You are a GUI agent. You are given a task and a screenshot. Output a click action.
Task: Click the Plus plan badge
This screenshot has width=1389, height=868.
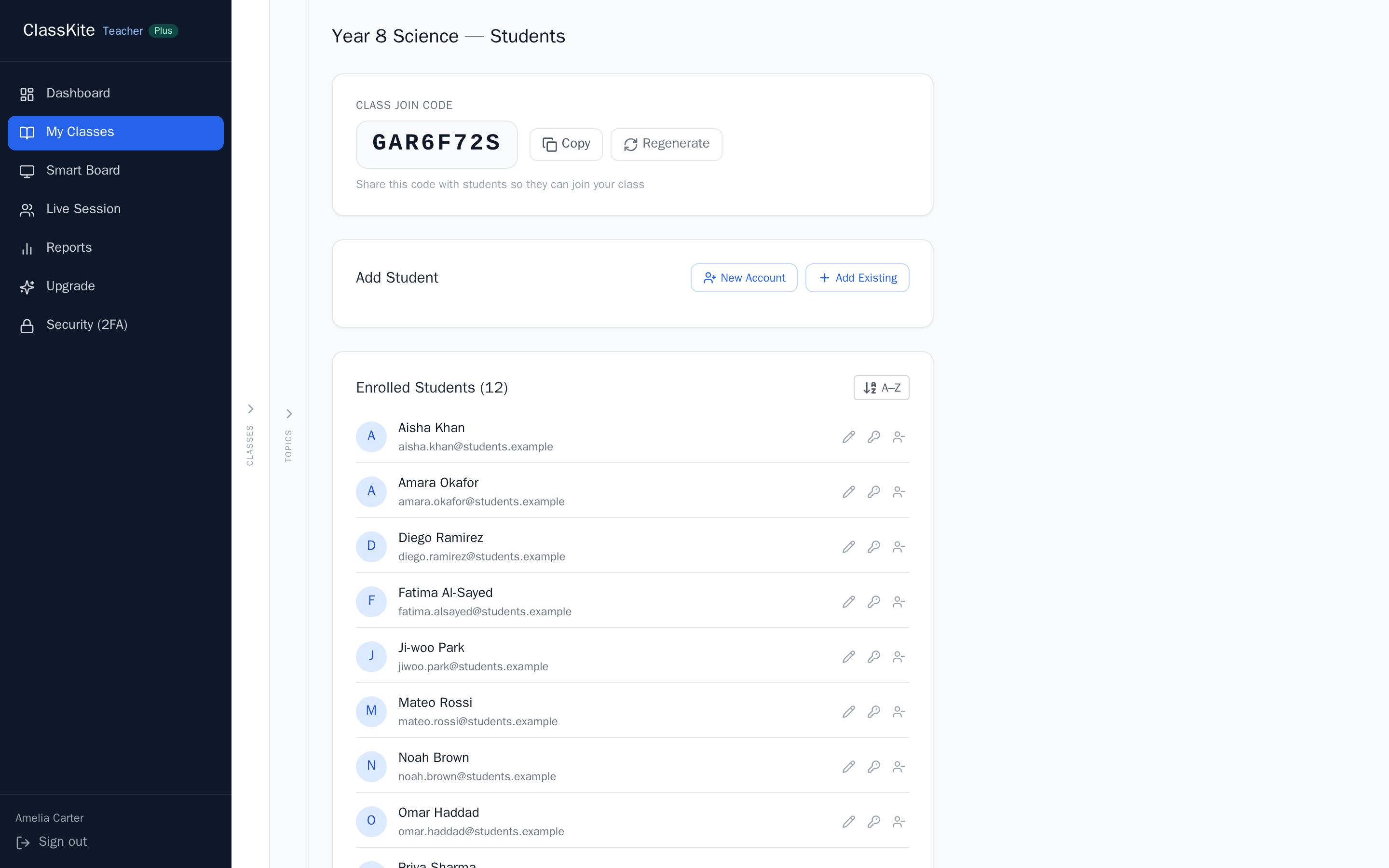click(163, 31)
